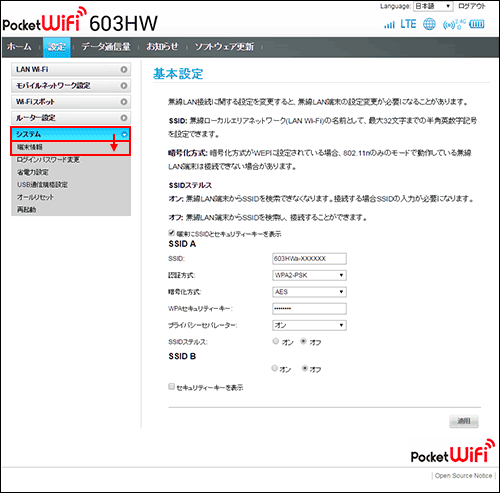Open the プライバシーセパレーター dropdown

[309, 325]
